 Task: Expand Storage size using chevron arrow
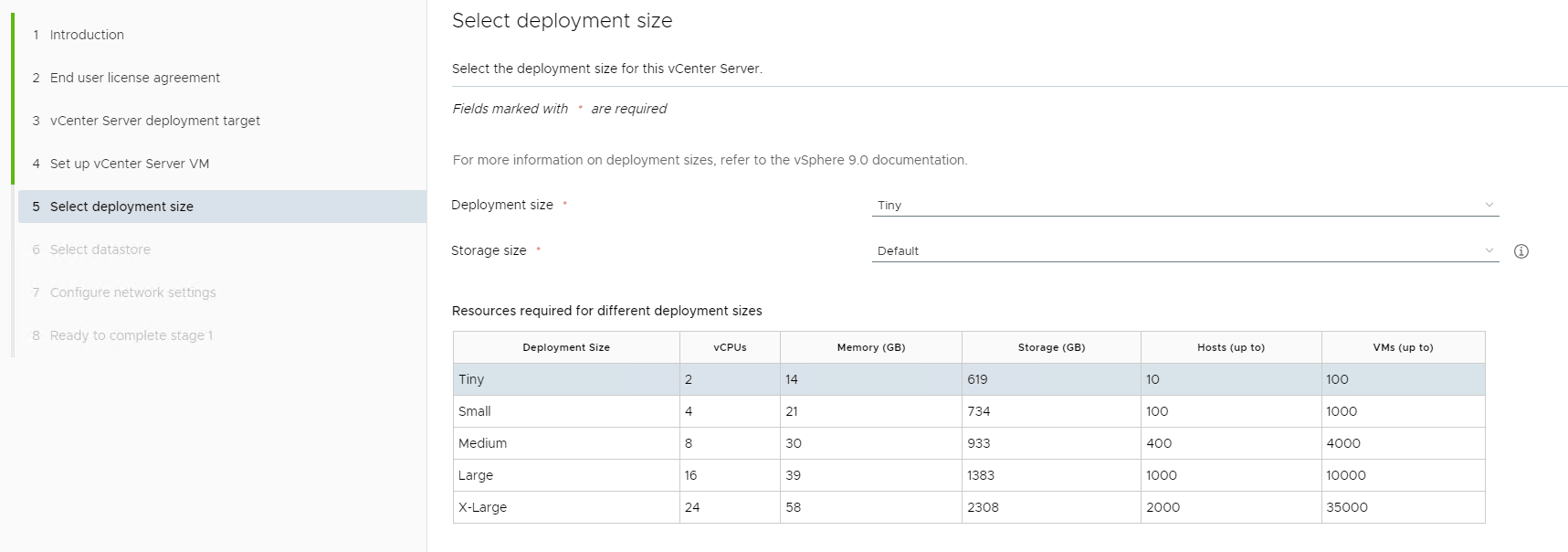tap(1489, 251)
